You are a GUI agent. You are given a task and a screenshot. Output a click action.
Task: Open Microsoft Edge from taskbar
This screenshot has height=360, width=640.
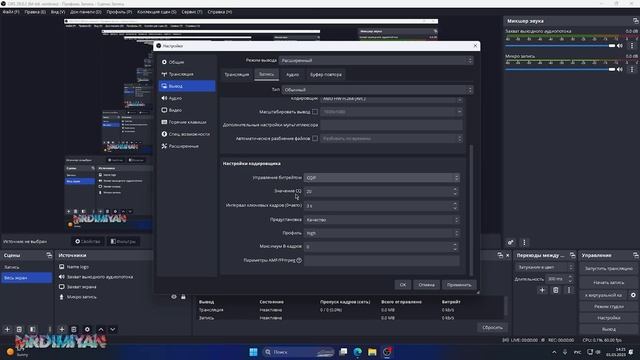(358, 352)
